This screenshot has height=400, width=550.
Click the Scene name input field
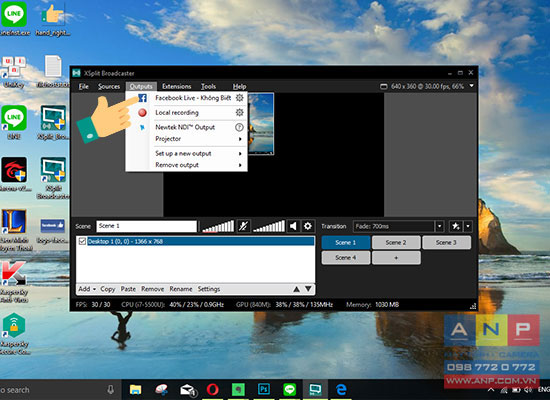[x=147, y=226]
